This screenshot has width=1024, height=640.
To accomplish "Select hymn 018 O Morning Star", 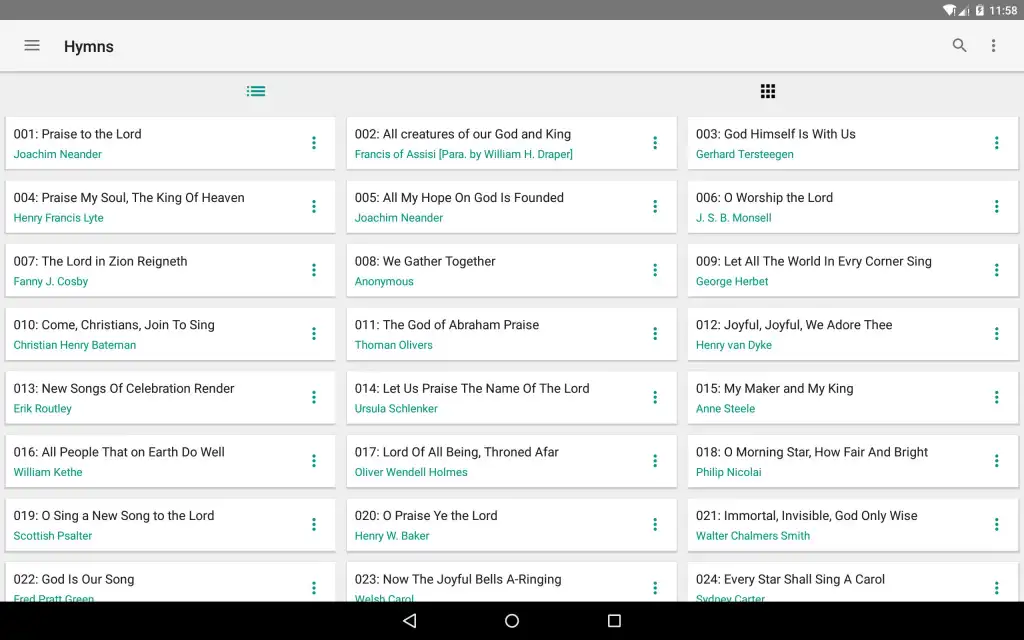I will click(x=830, y=461).
